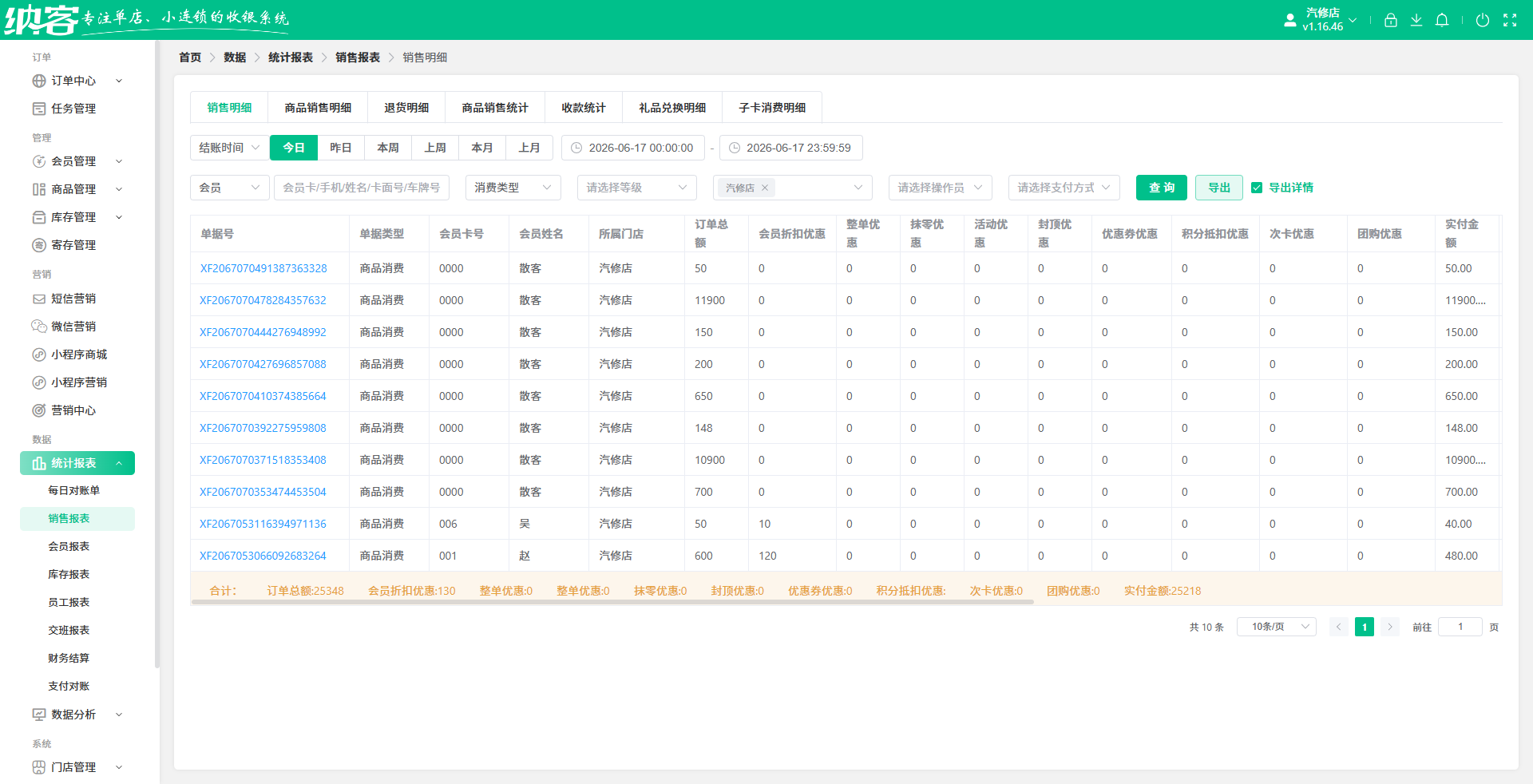Open 小程序商城 in the sidebar
The width and height of the screenshot is (1533, 784).
click(x=78, y=354)
